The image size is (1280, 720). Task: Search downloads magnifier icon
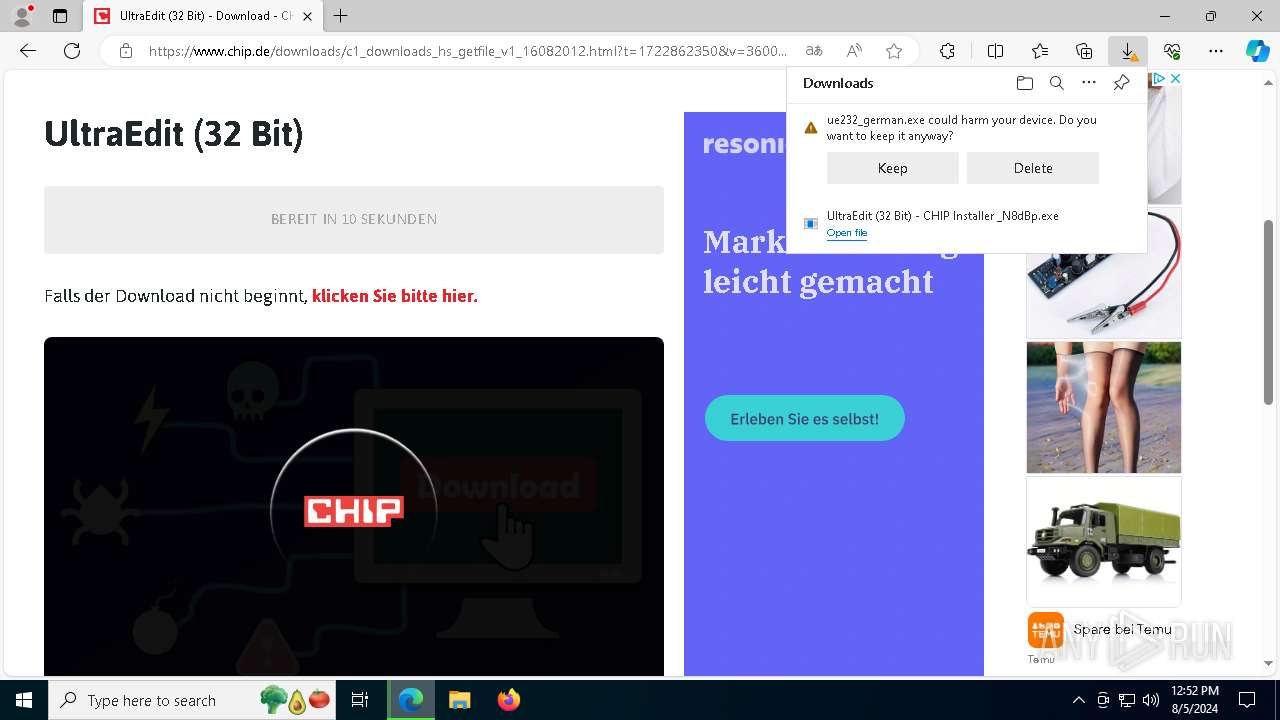pos(1056,83)
